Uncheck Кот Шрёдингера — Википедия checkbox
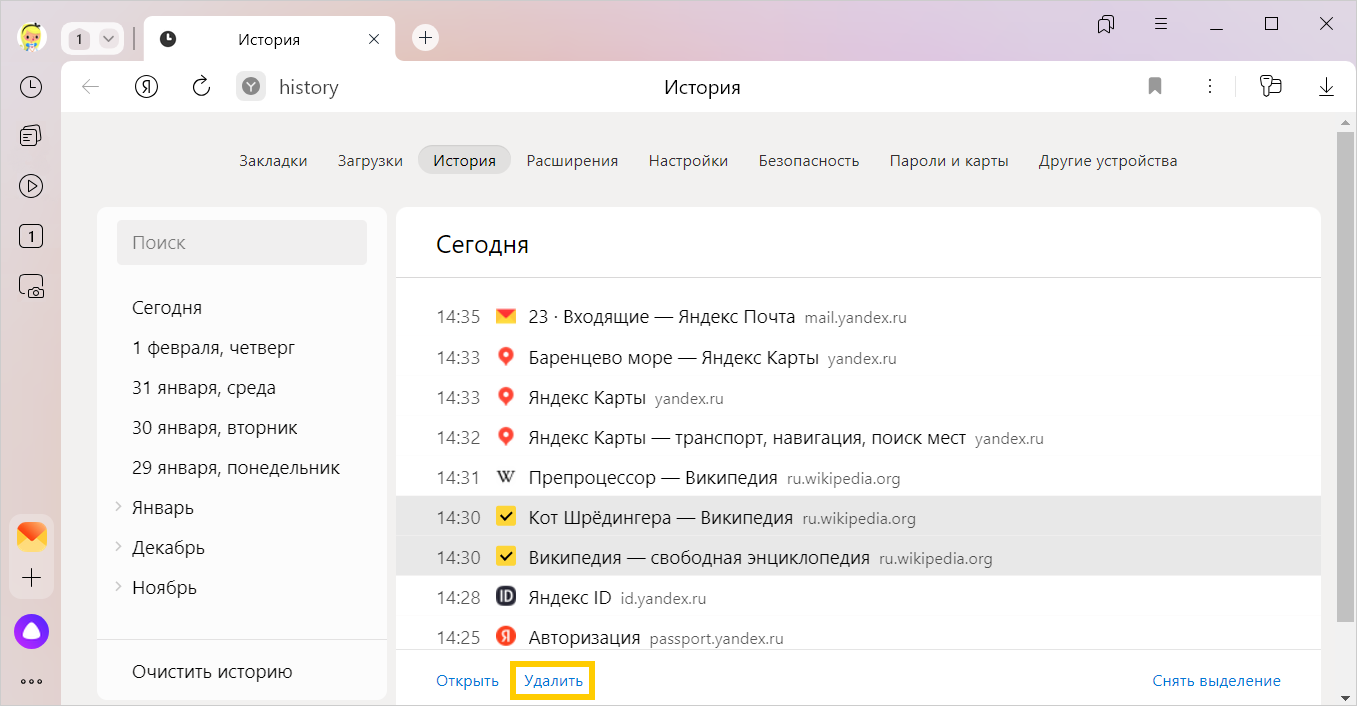This screenshot has height=706, width=1357. click(x=506, y=517)
